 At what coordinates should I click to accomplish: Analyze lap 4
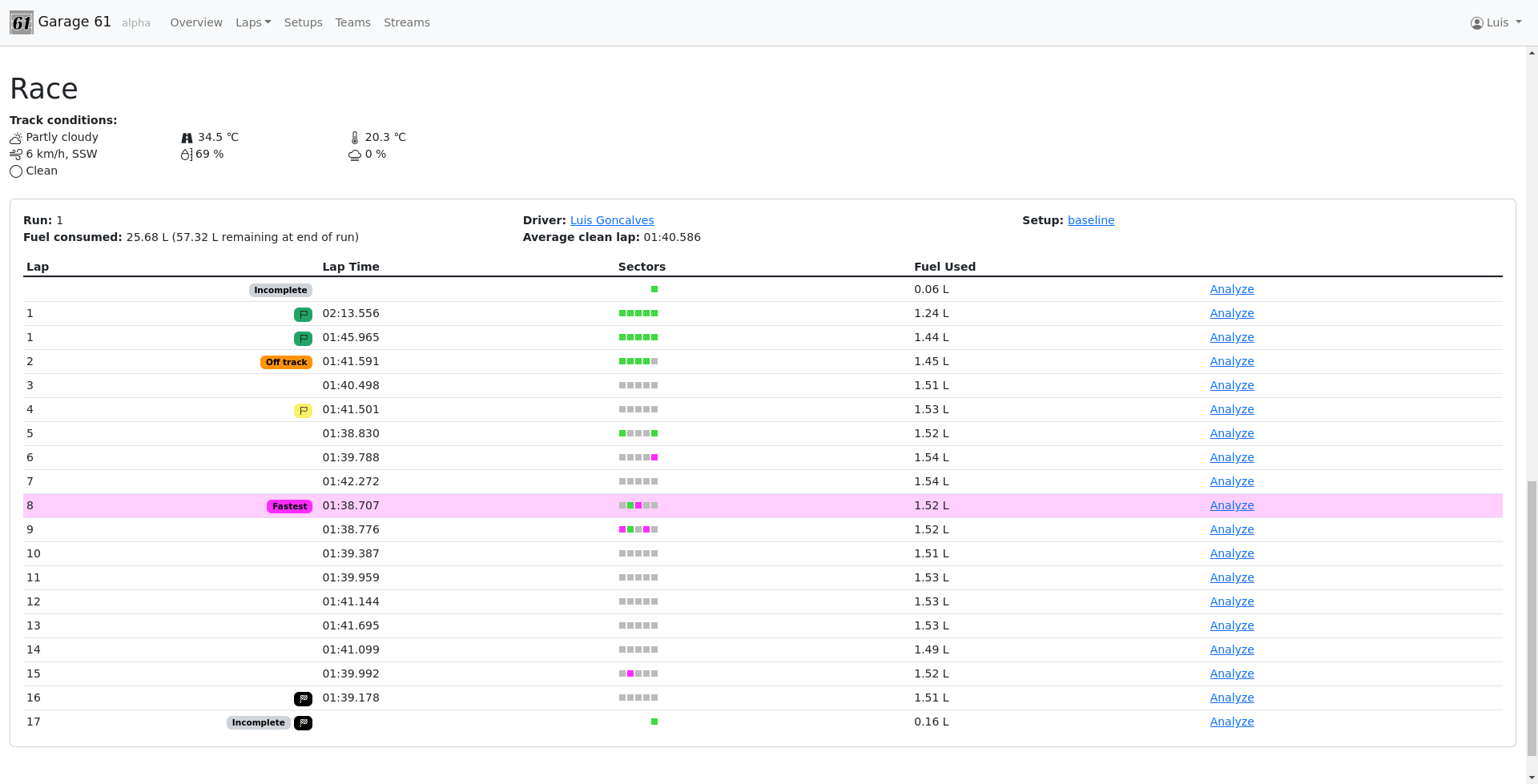point(1232,409)
